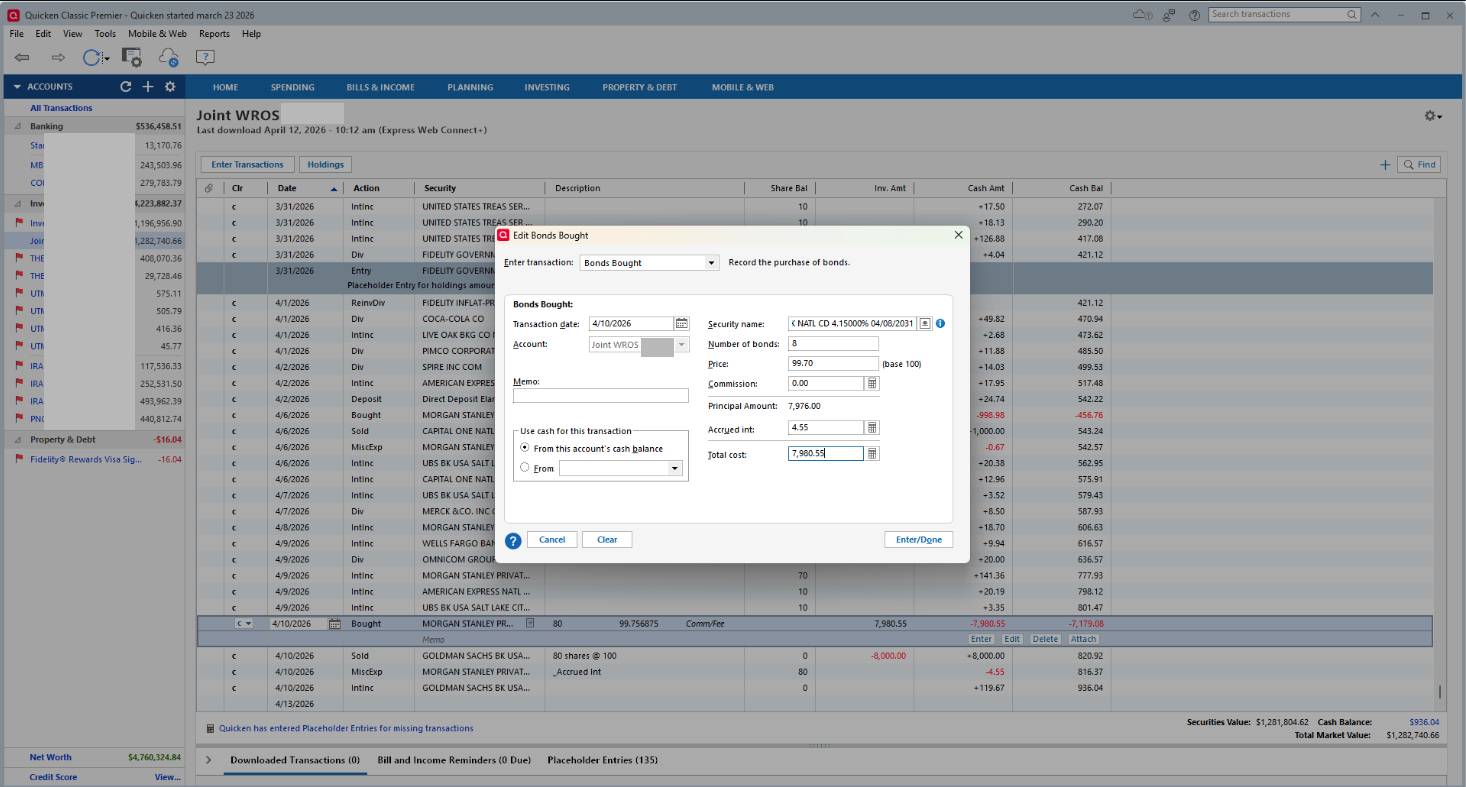1466x787 pixels.
Task: Click question mark help icon in title bar
Action: pos(1194,15)
